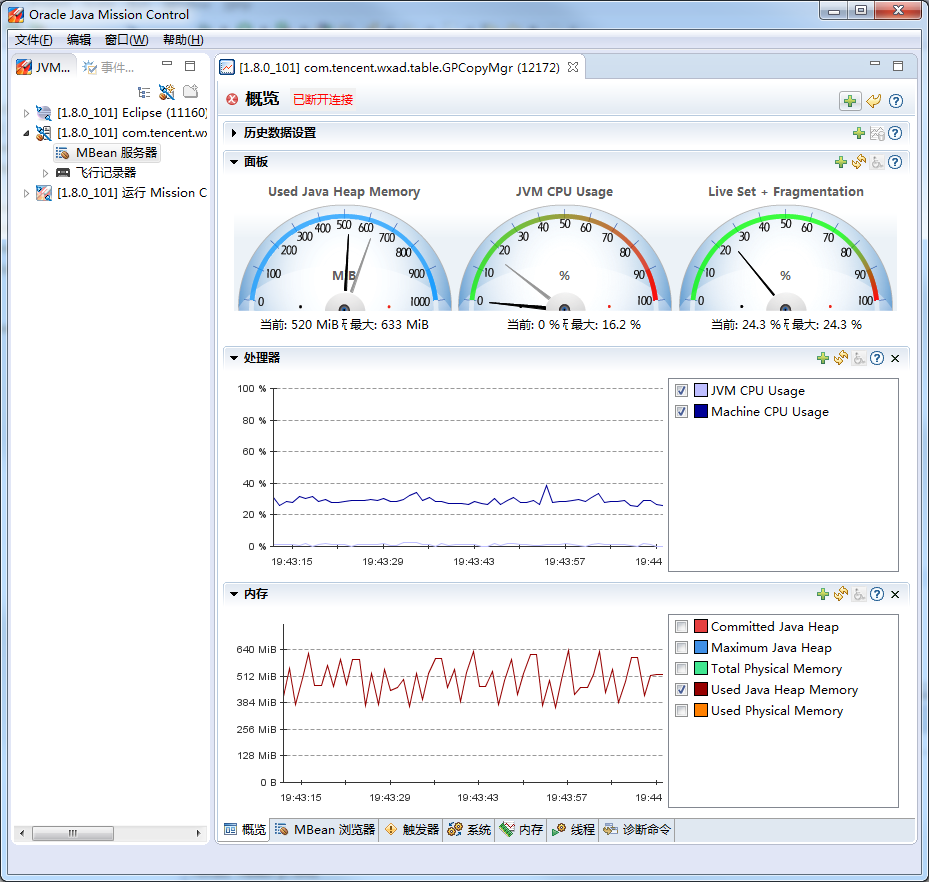Expand the 历史数据设置 section

pyautogui.click(x=234, y=133)
